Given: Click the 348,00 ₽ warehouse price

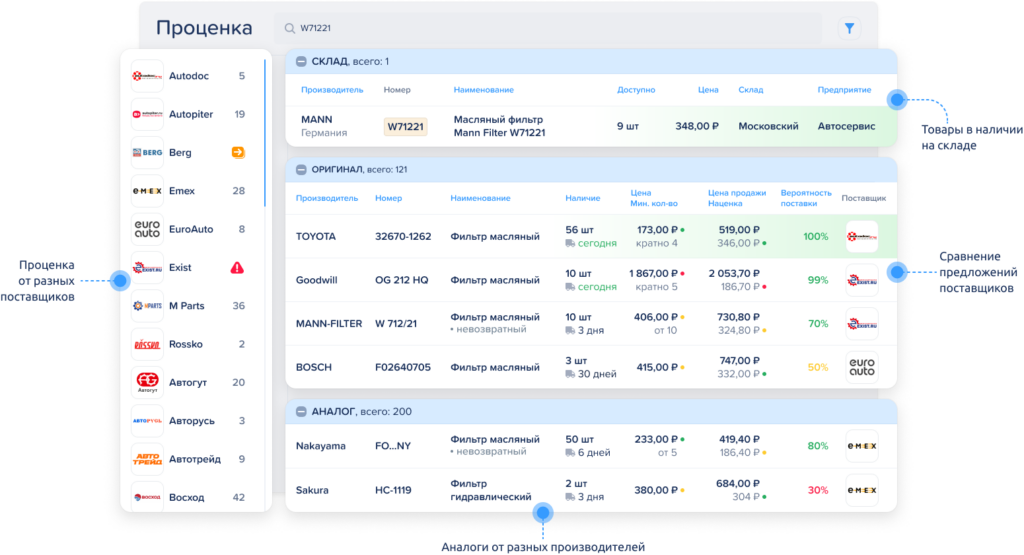Looking at the screenshot, I should [x=697, y=126].
